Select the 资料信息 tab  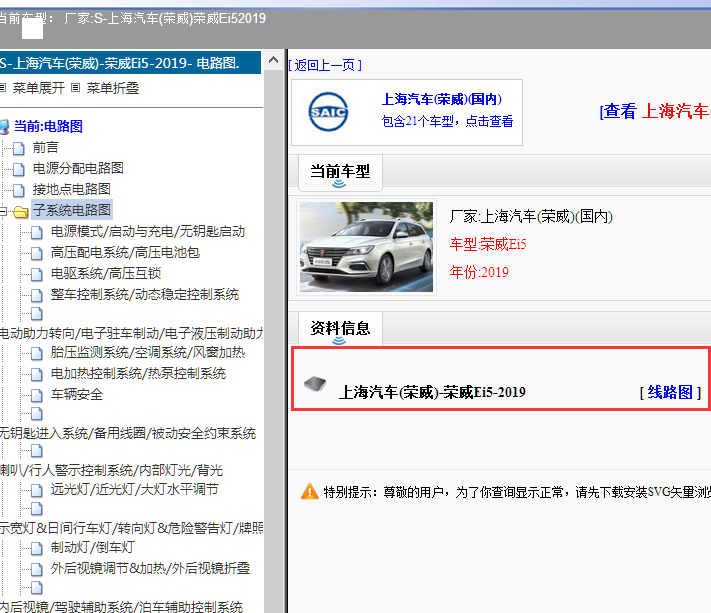point(340,329)
